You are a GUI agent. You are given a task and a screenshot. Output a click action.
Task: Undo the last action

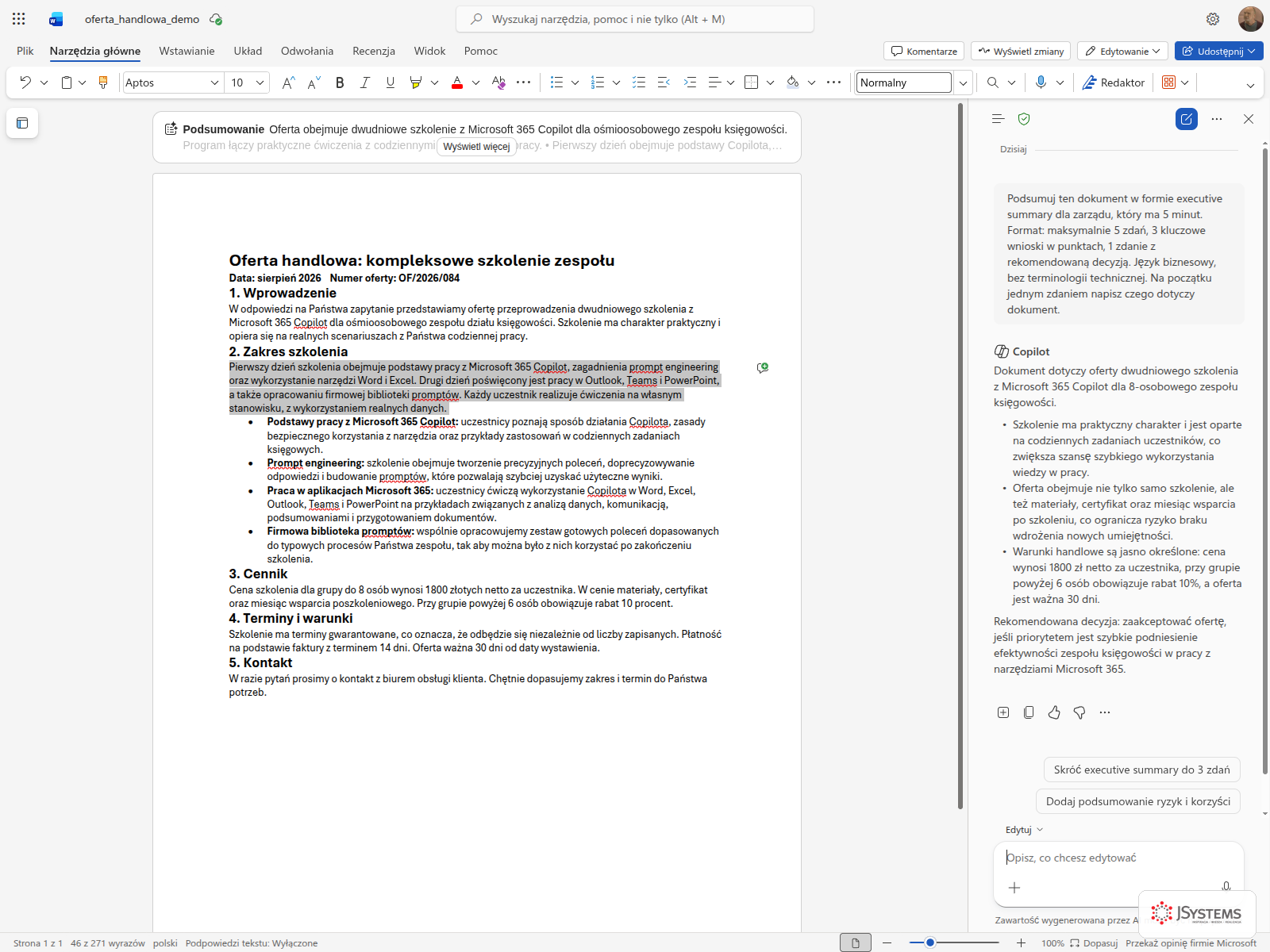click(25, 83)
